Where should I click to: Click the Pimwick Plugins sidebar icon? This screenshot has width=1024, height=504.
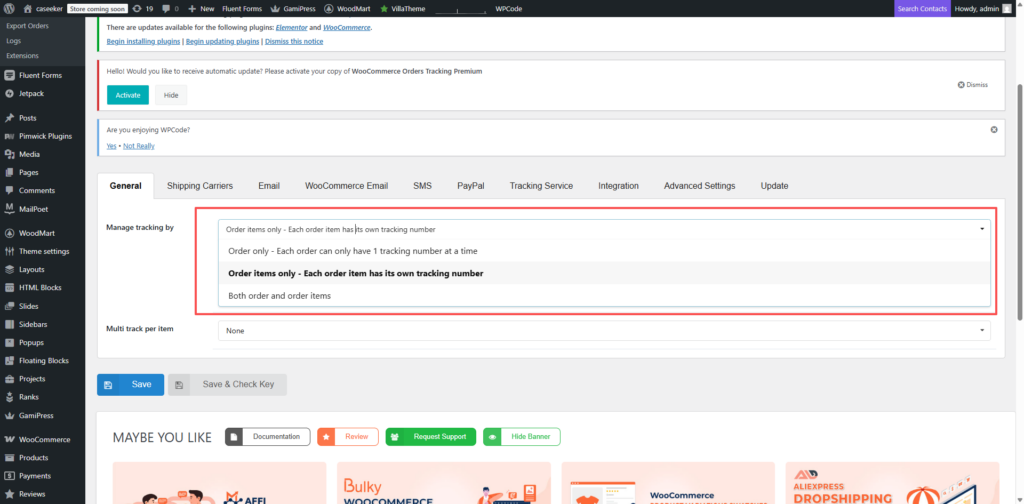pos(9,136)
